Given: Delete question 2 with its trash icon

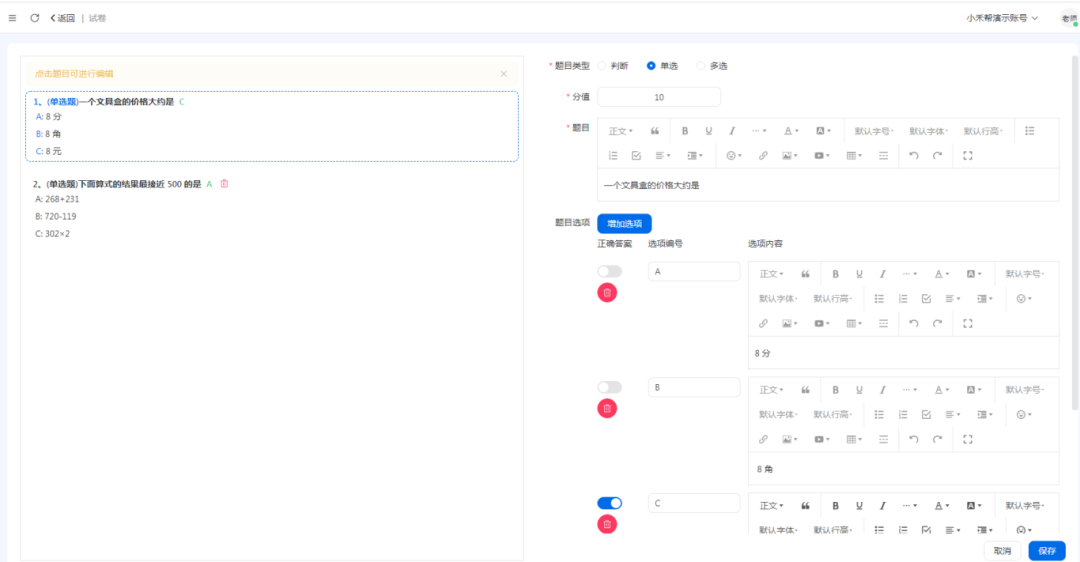Looking at the screenshot, I should 225,184.
